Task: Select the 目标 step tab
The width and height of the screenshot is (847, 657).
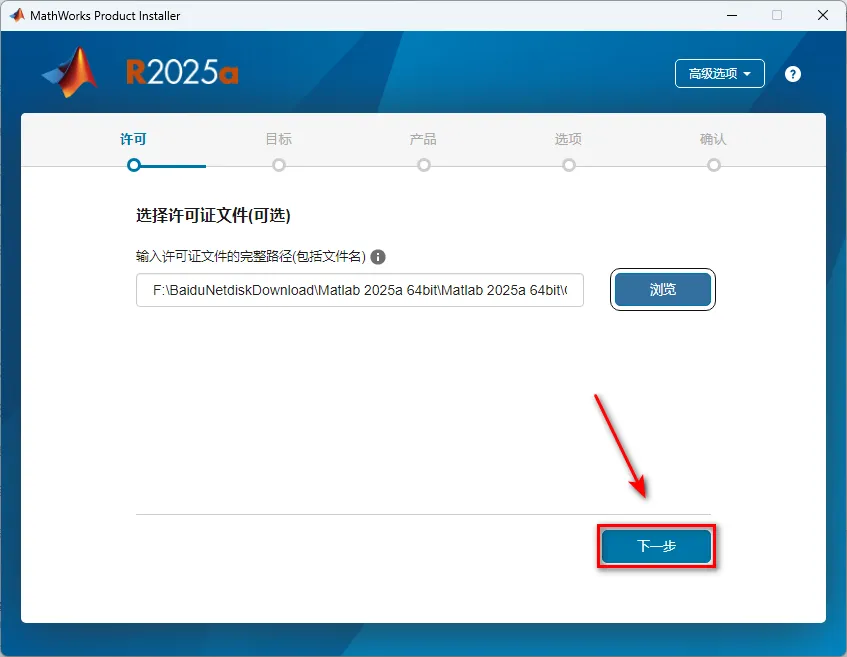Action: pyautogui.click(x=279, y=139)
